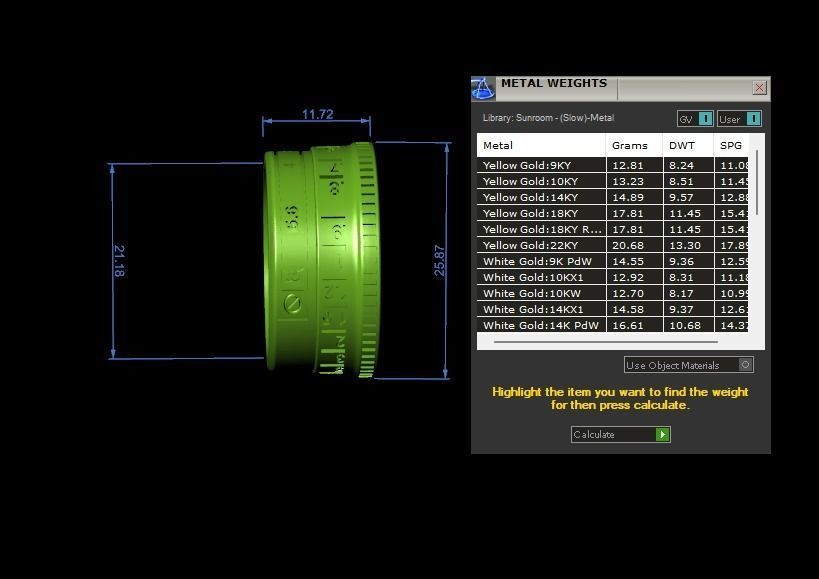Select the White Gold:14K PdW row
This screenshot has height=579, width=819.
tap(612, 325)
